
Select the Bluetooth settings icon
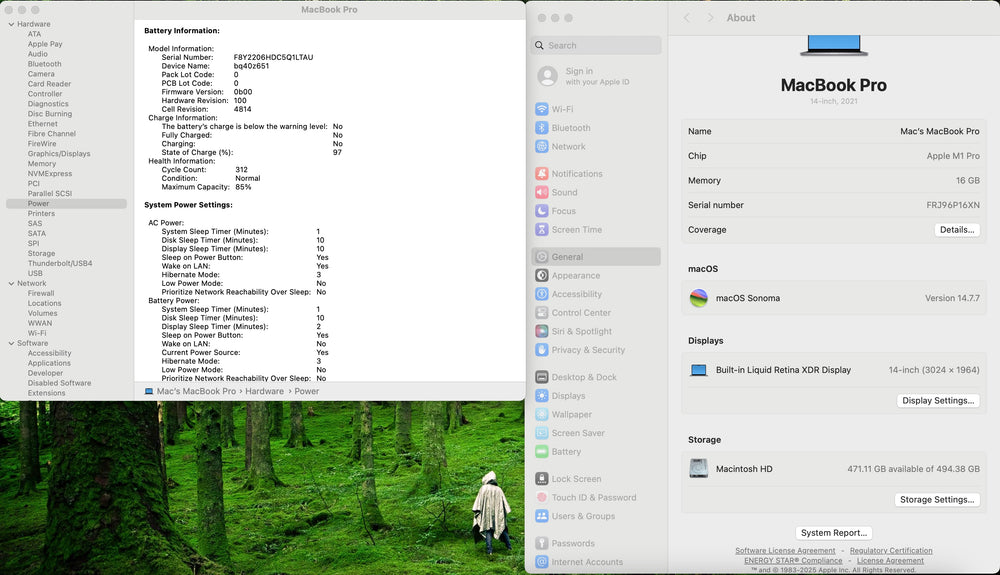[542, 128]
